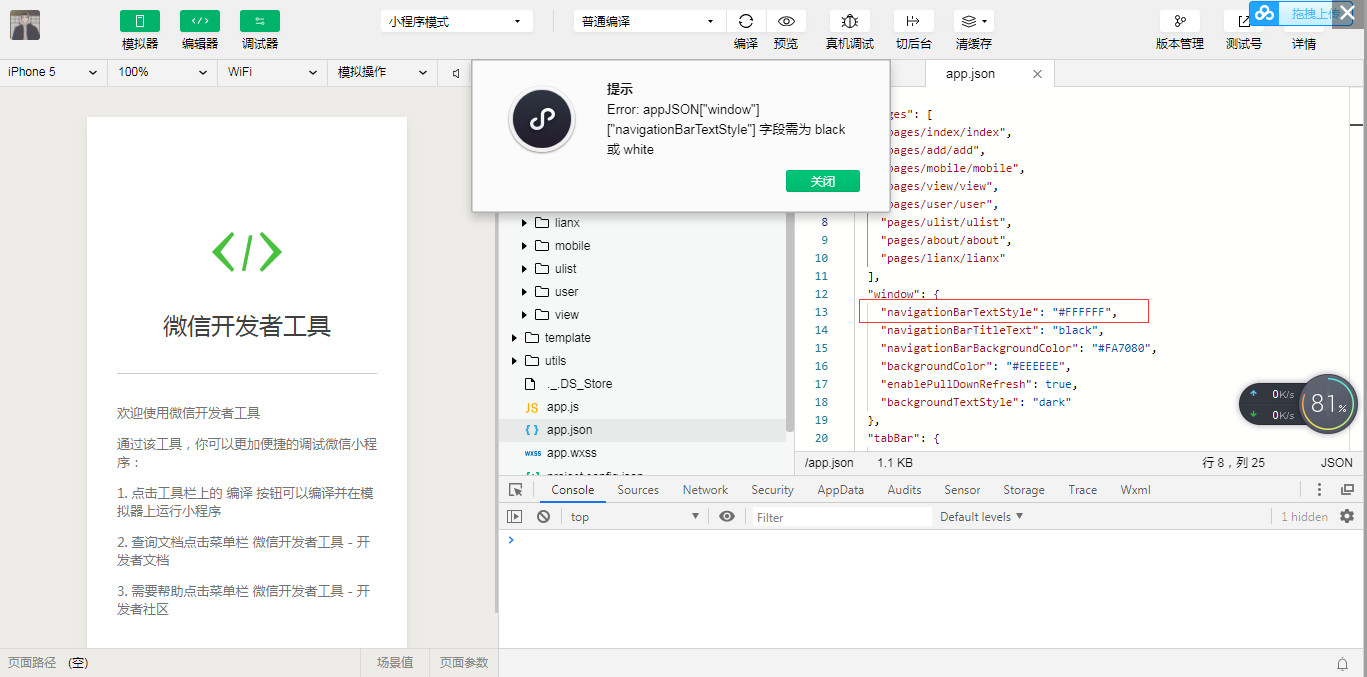
Task: Click the scene value (场景值) status item
Action: pos(395,662)
